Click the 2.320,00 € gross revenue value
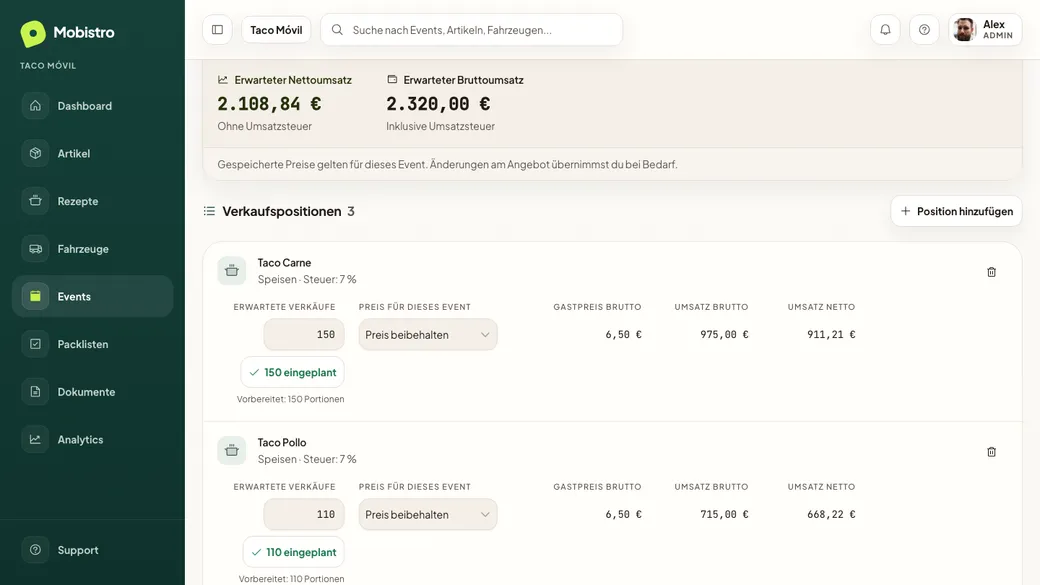 point(438,103)
